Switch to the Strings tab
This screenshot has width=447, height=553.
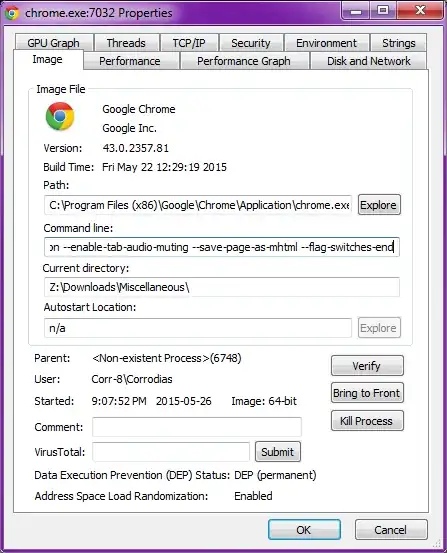pos(399,43)
